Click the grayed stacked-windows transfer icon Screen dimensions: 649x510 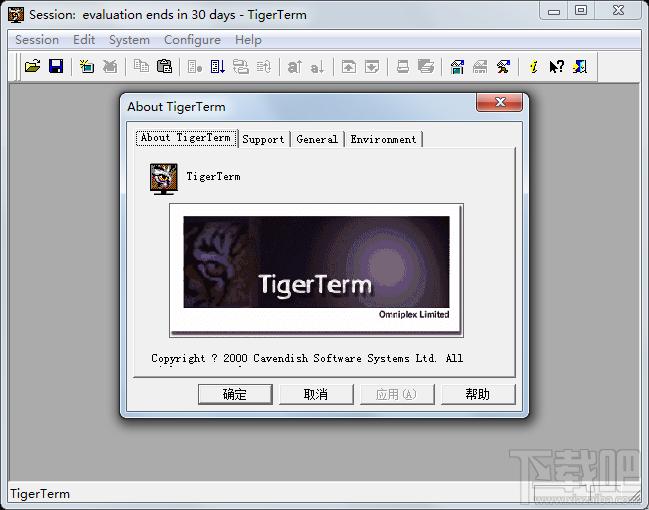point(241,66)
